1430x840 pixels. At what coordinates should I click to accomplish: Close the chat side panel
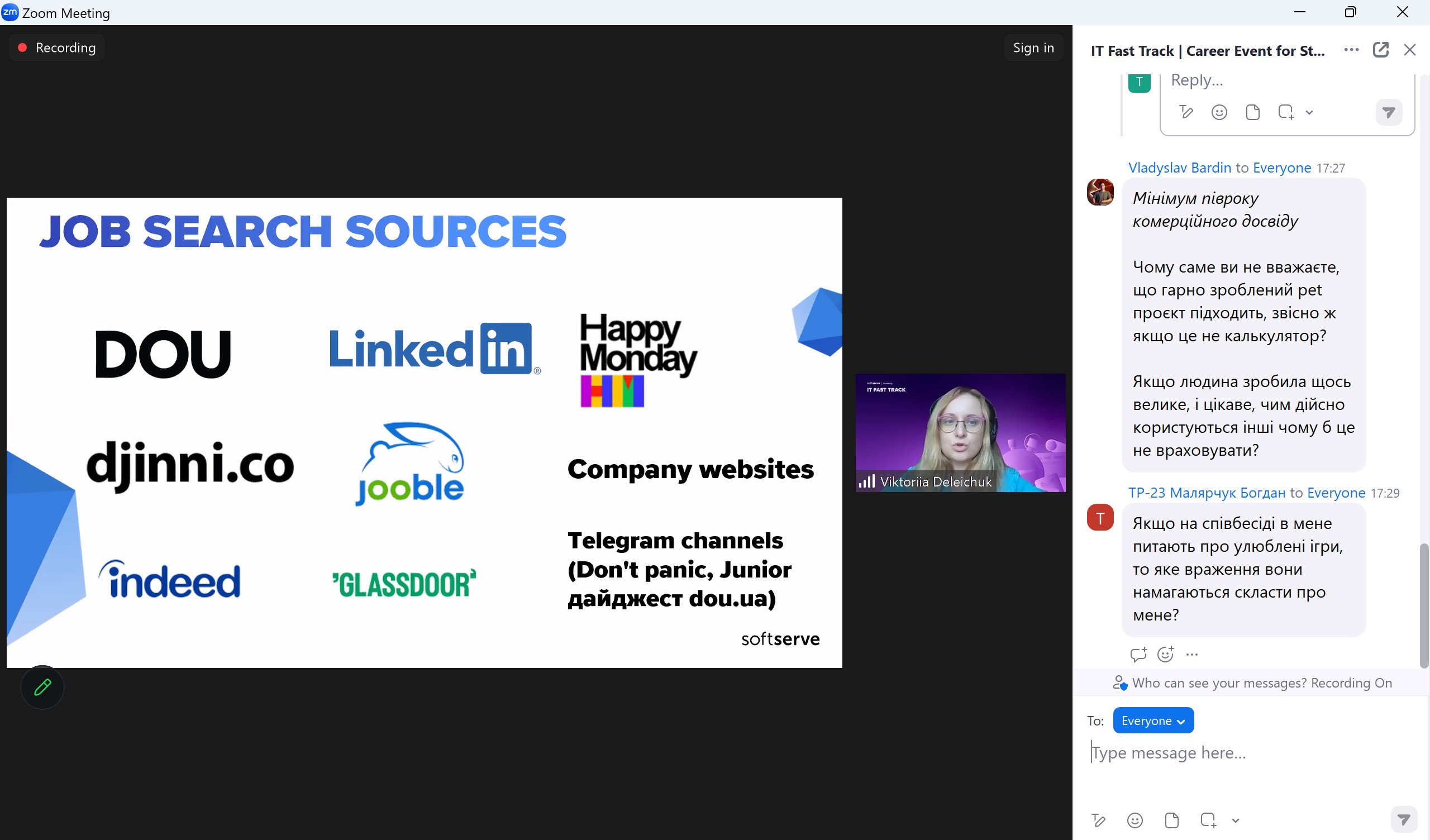pyautogui.click(x=1409, y=50)
